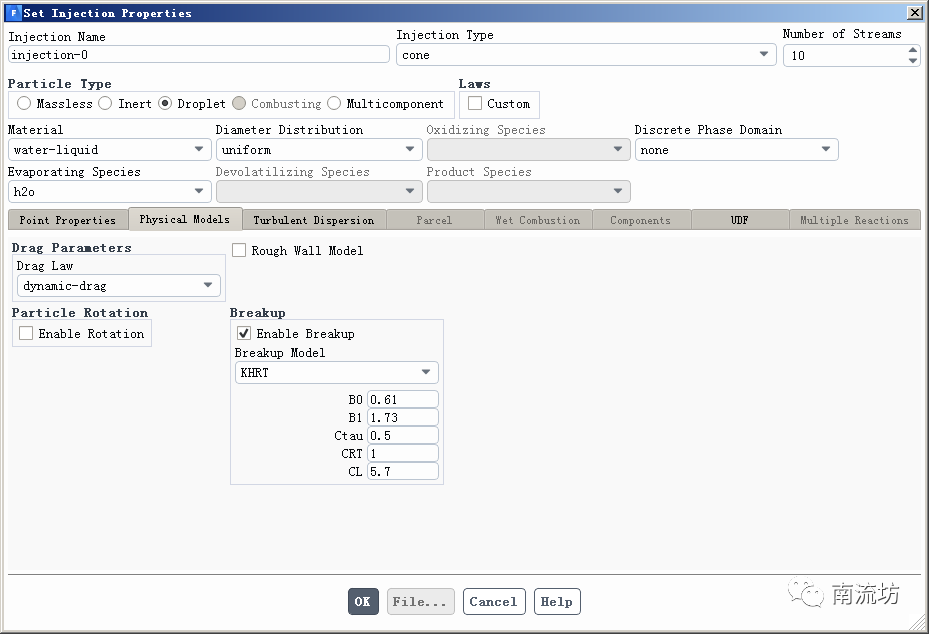Close the Set Injection Properties dialog

click(x=914, y=13)
